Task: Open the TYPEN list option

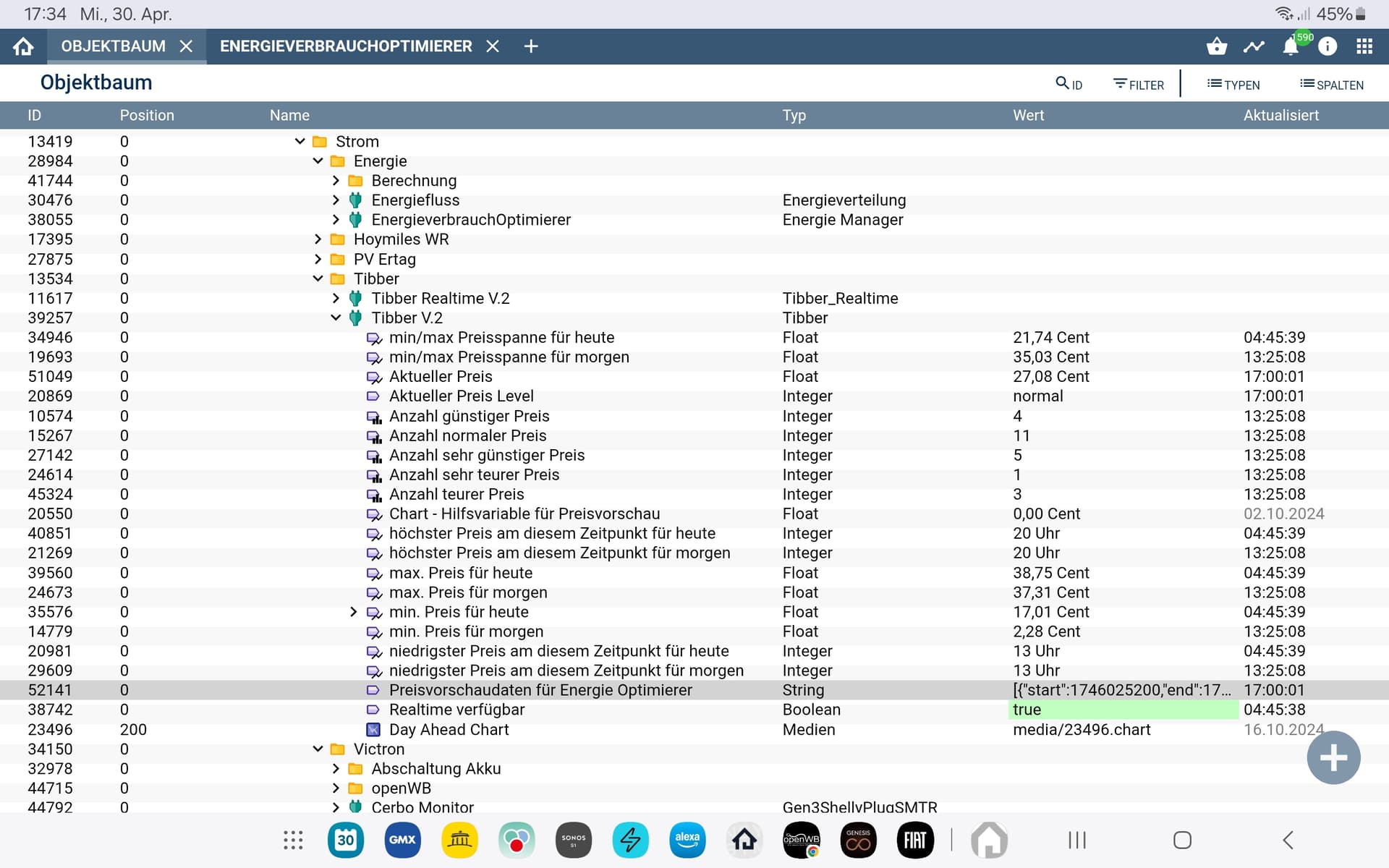Action: click(x=1233, y=85)
